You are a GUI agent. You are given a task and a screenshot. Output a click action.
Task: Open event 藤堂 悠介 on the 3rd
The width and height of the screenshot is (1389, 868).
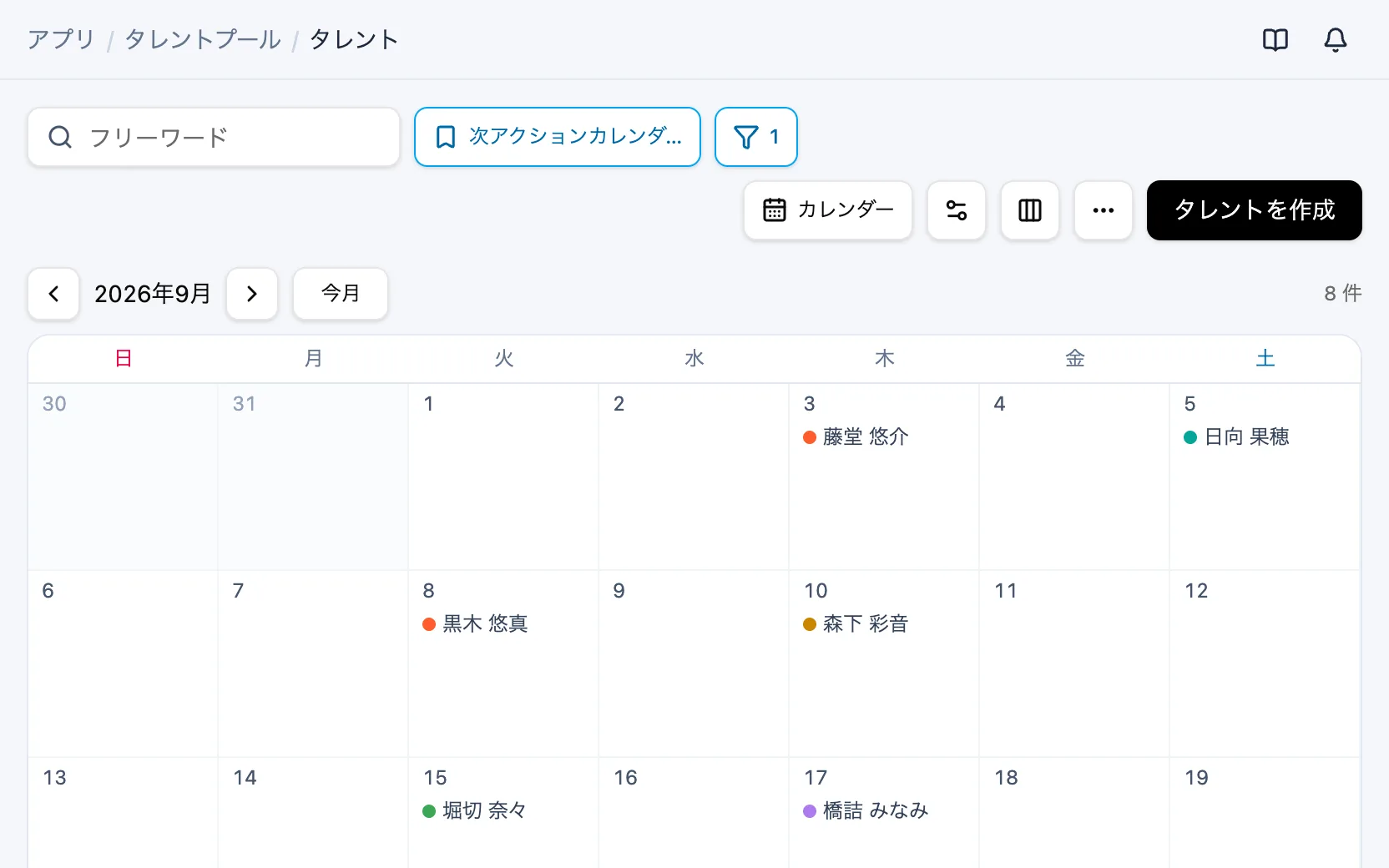click(856, 437)
